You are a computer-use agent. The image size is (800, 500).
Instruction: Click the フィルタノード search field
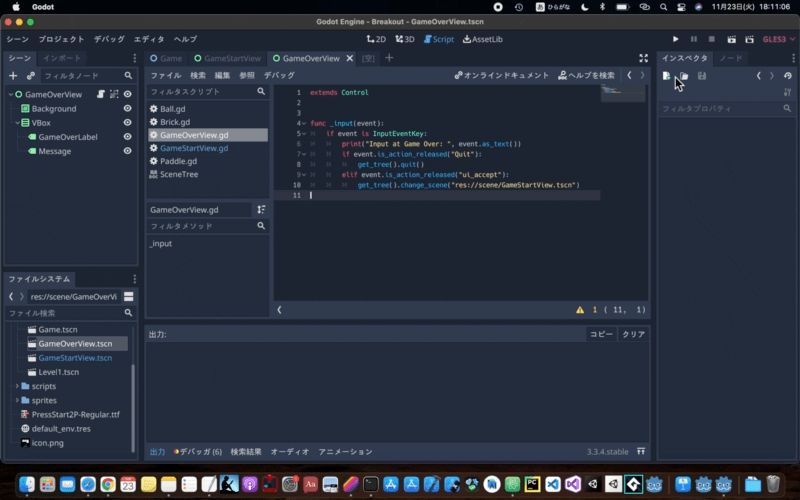(87, 76)
